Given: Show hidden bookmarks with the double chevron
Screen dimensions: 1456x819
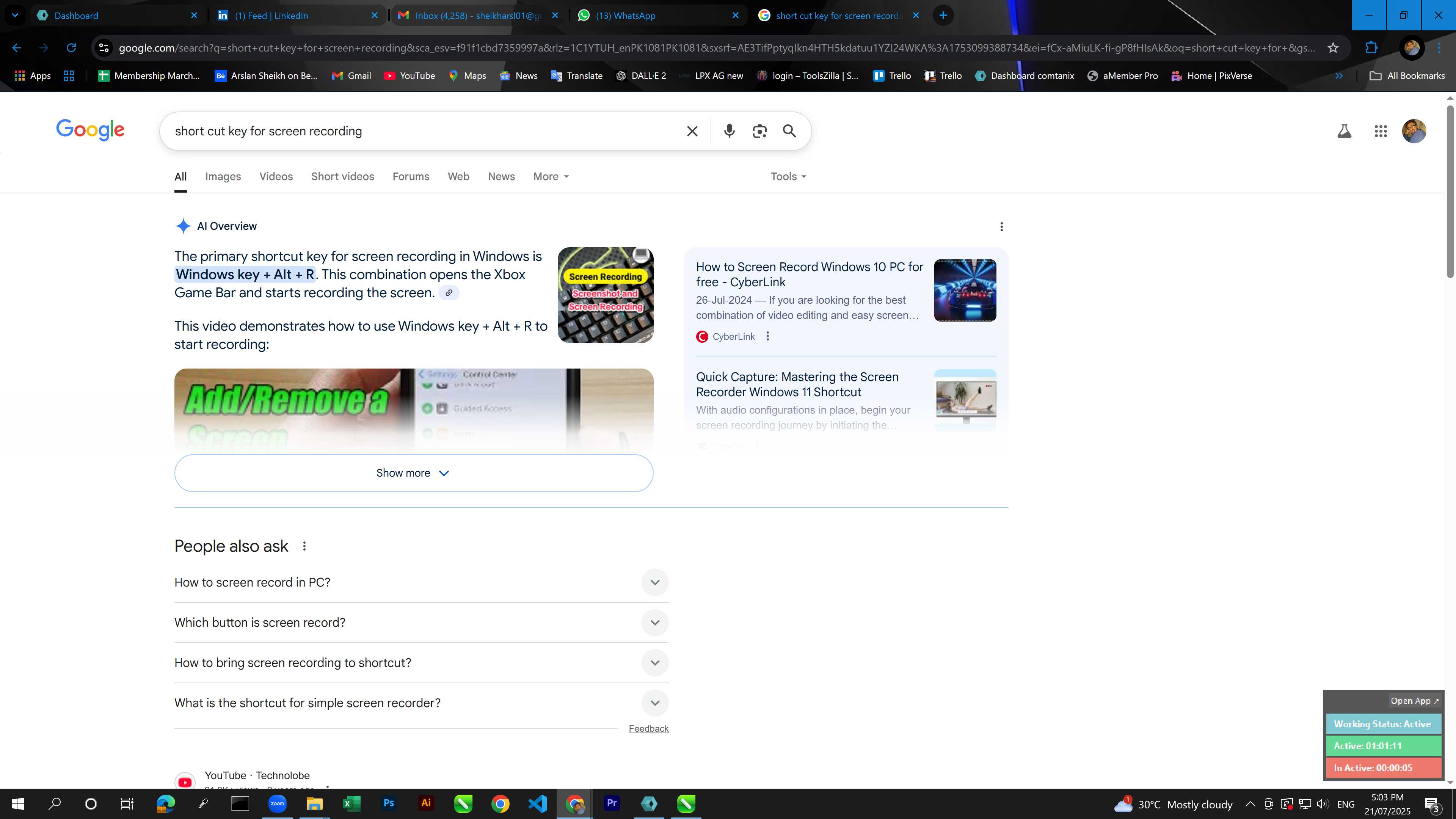Looking at the screenshot, I should coord(1339,76).
